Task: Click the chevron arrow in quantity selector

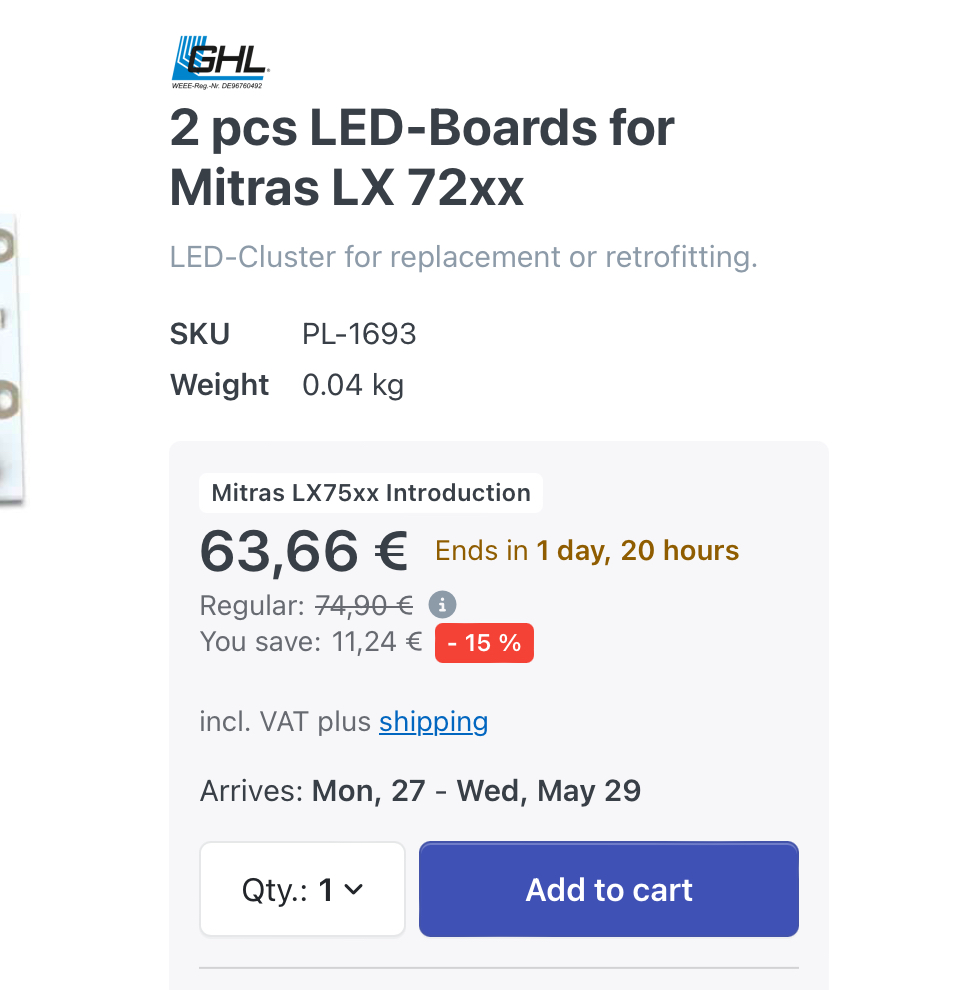Action: click(x=354, y=889)
